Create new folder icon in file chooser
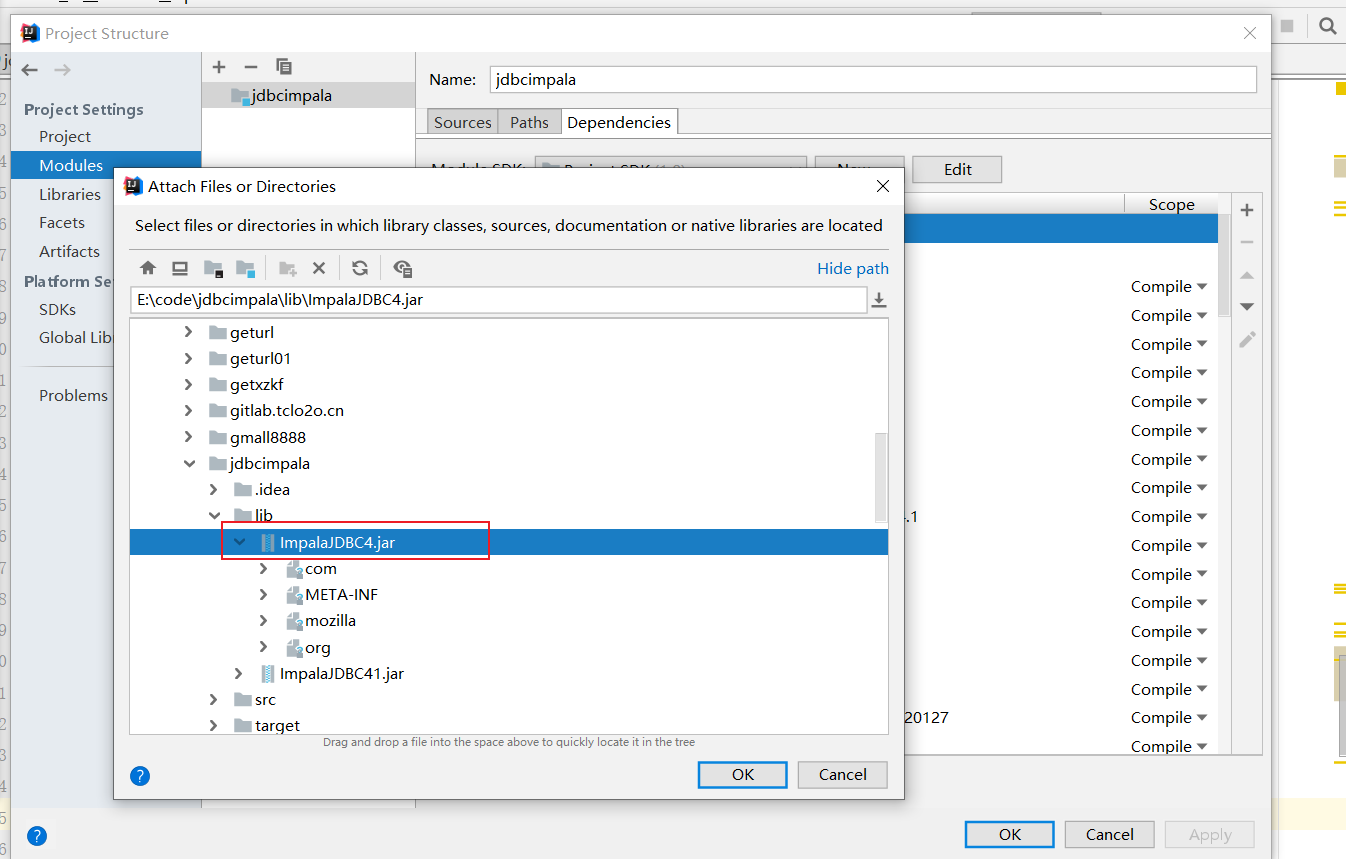Screen dimensions: 1346x859 287,268
